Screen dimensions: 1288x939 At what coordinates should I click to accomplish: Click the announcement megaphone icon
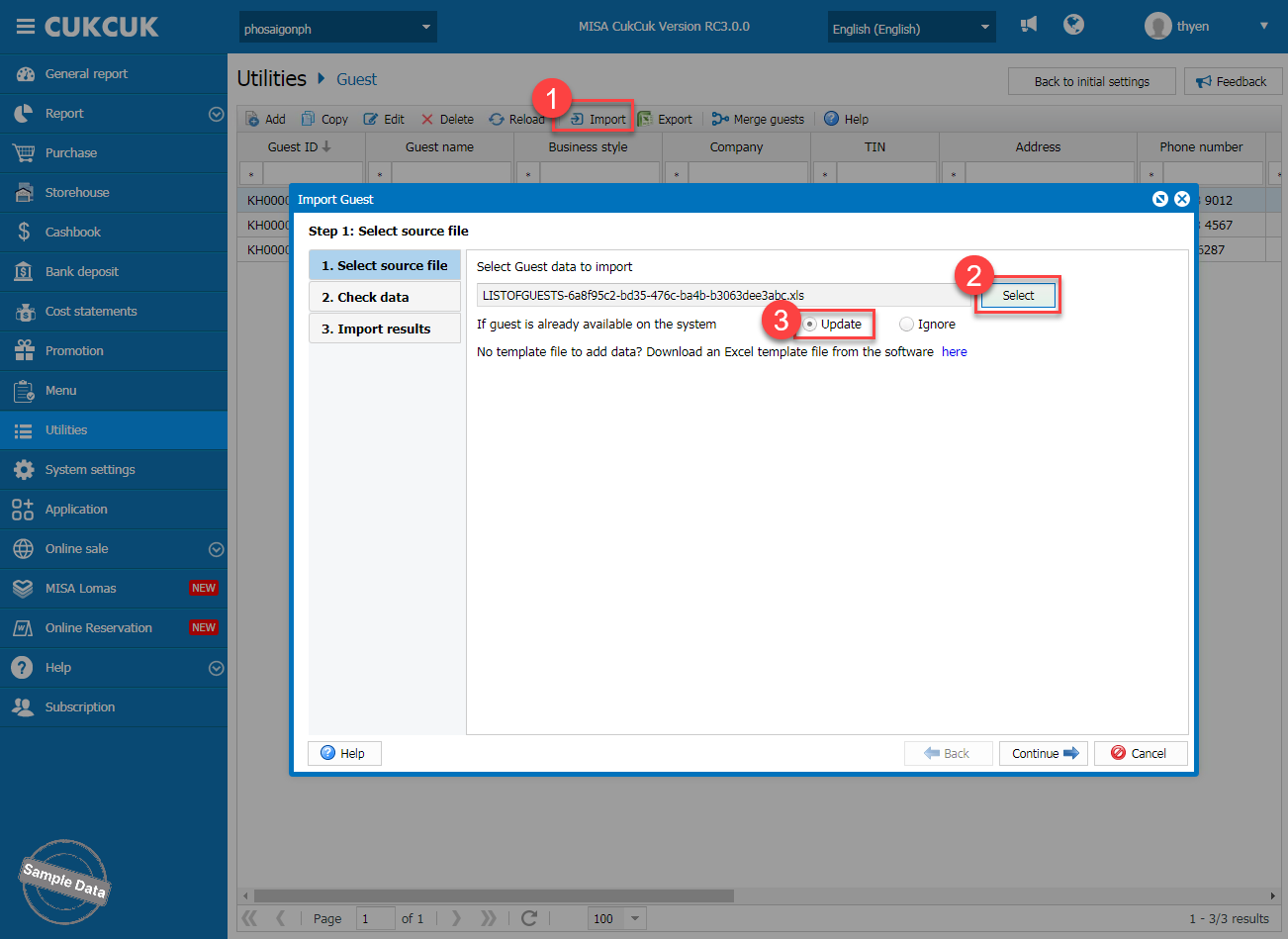pyautogui.click(x=1029, y=25)
